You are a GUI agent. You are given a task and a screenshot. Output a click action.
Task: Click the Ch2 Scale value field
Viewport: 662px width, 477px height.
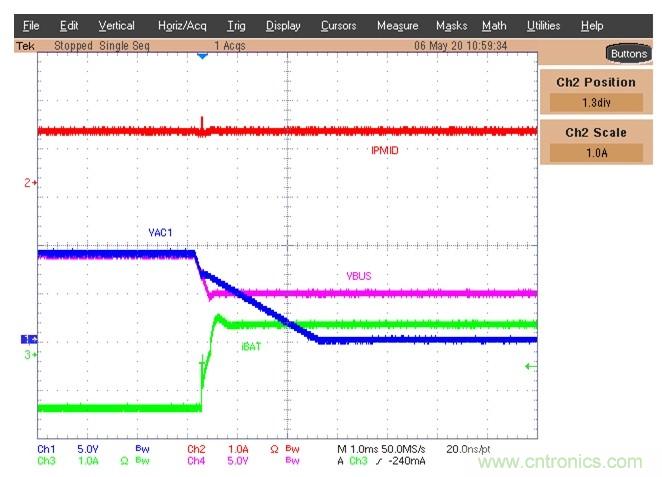pyautogui.click(x=598, y=153)
